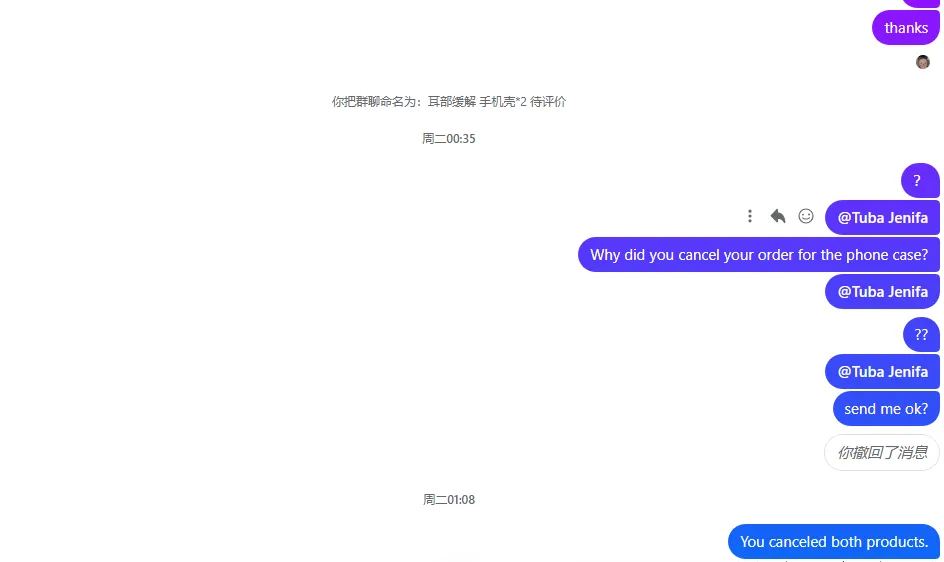This screenshot has width=944, height=562.
Task: Select the "You canceled both products." message
Action: point(834,542)
